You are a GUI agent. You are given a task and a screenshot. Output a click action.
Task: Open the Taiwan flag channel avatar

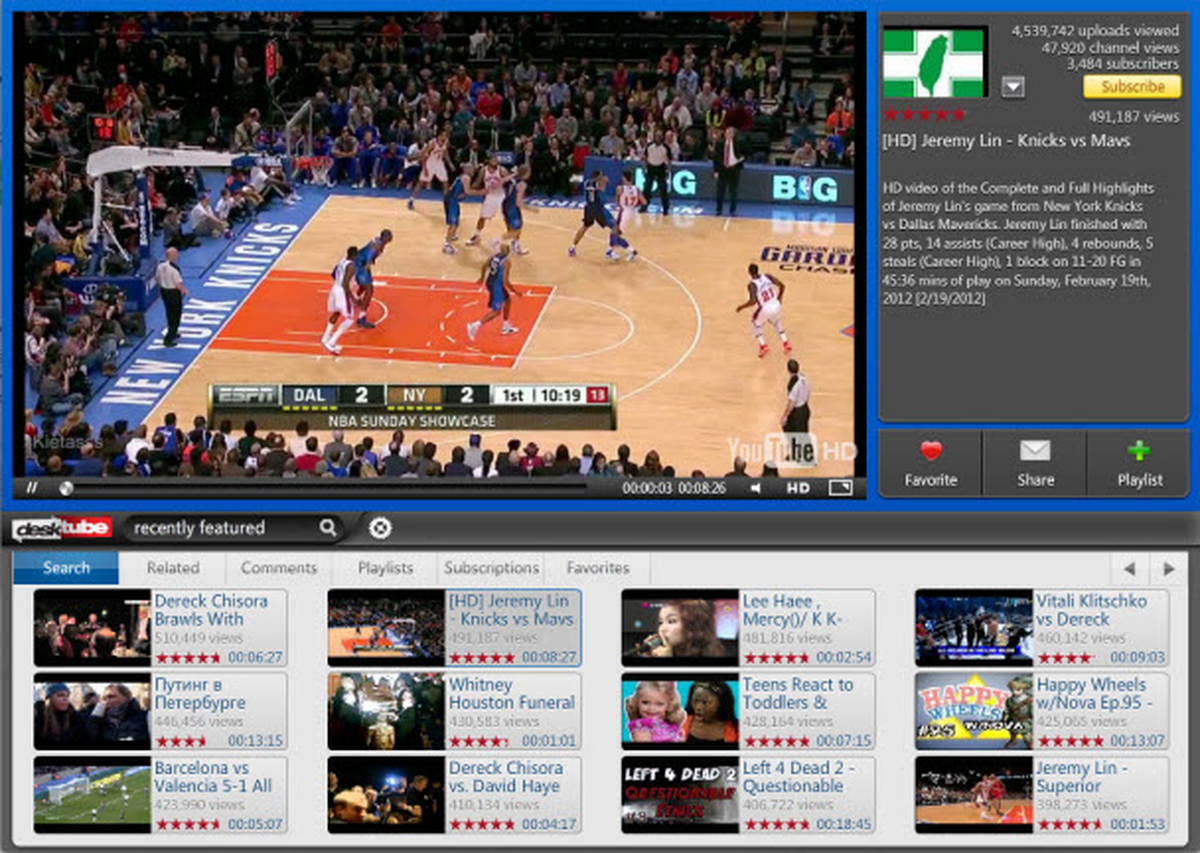pyautogui.click(x=935, y=62)
